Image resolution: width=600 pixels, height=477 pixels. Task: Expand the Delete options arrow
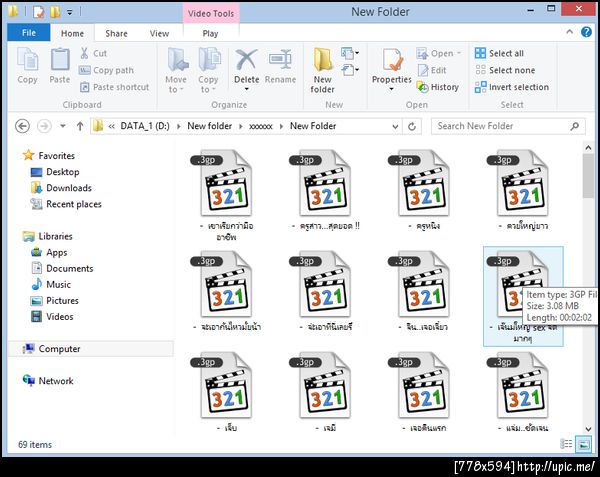point(246,89)
